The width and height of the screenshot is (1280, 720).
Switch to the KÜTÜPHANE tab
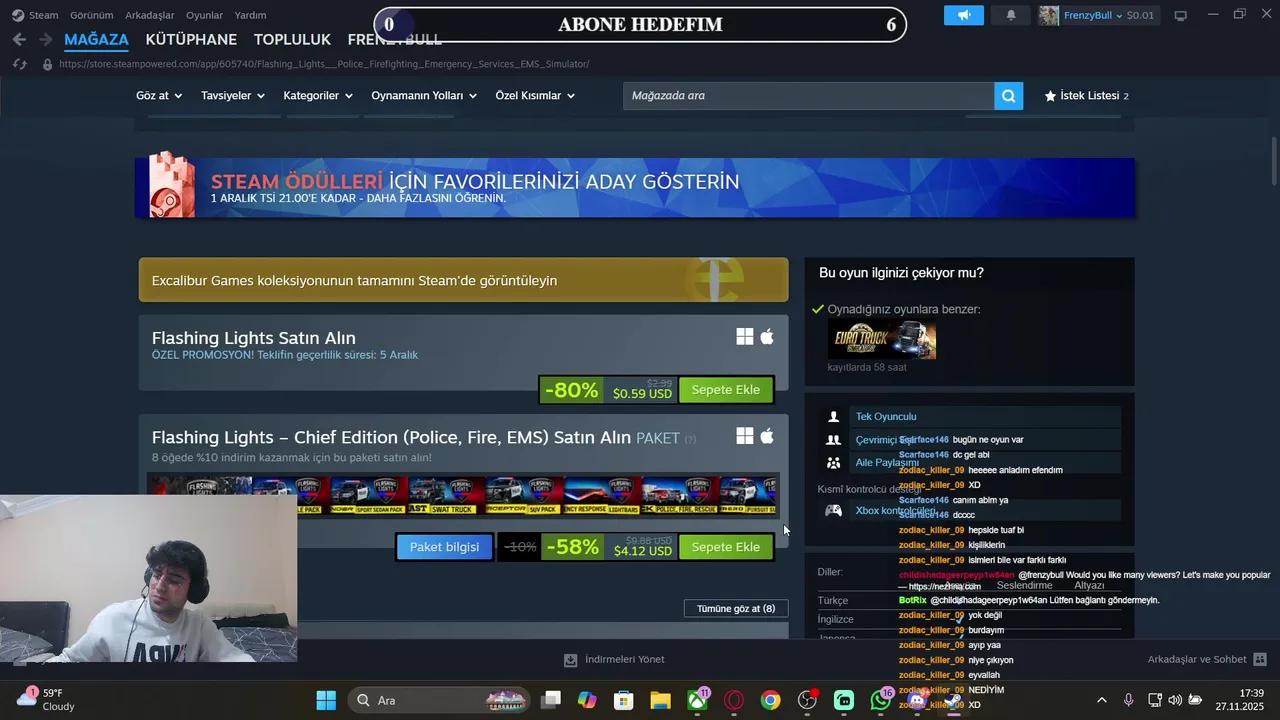[x=191, y=40]
